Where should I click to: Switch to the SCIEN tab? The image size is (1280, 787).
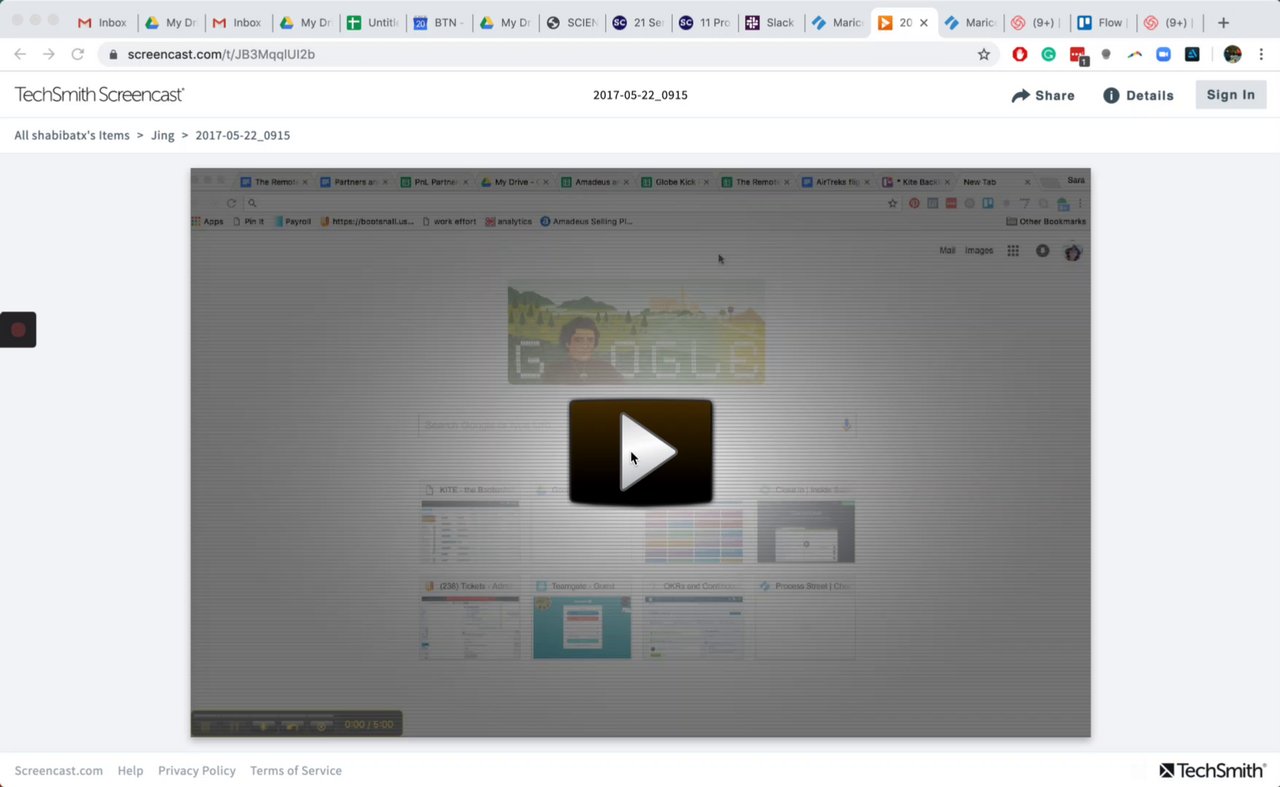(x=572, y=22)
